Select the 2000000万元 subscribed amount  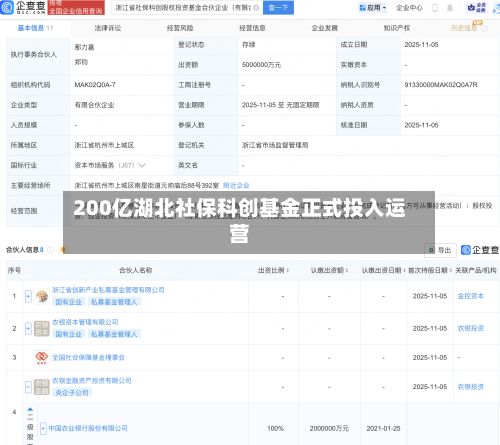click(329, 428)
